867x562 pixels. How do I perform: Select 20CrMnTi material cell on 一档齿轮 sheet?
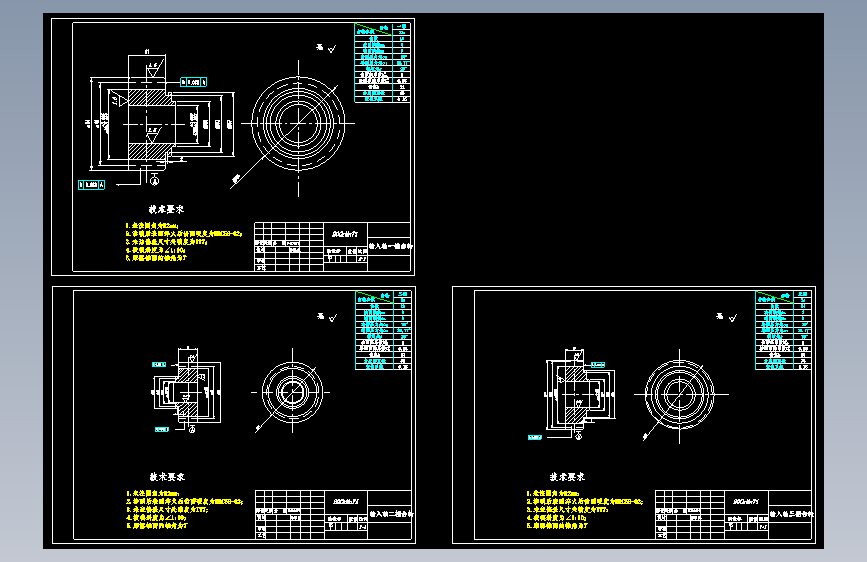tap(345, 234)
